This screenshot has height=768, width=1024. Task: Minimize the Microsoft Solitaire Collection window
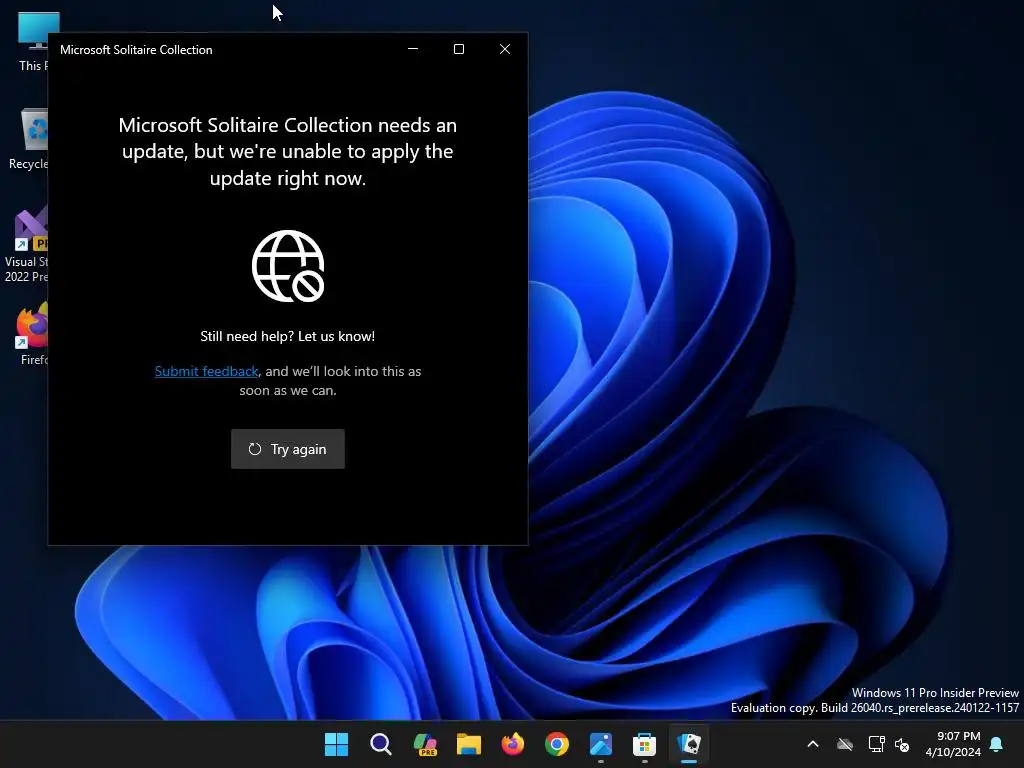(413, 49)
